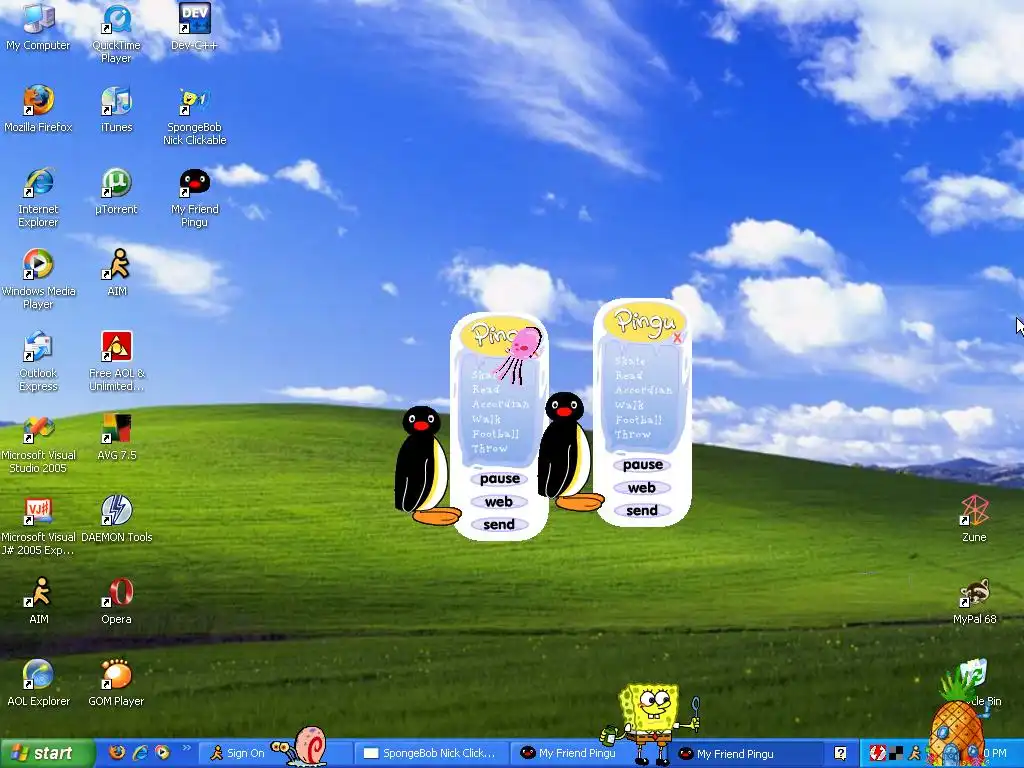1024x768 pixels.
Task: Click the Pingu penguin between the two panels
Action: click(567, 451)
